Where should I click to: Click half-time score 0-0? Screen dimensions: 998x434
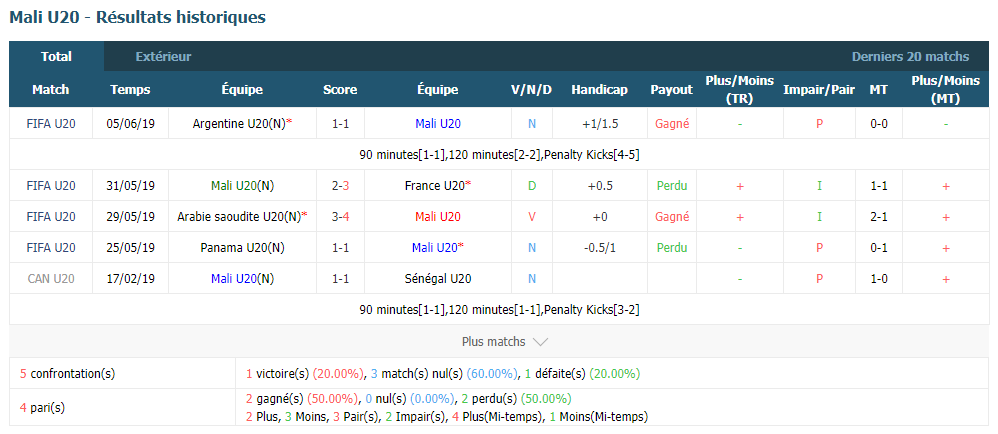point(879,124)
